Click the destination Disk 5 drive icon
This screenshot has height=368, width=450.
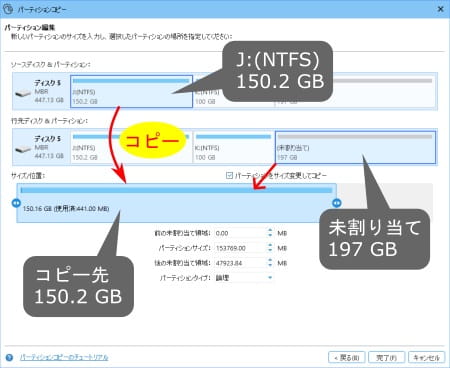(x=23, y=149)
